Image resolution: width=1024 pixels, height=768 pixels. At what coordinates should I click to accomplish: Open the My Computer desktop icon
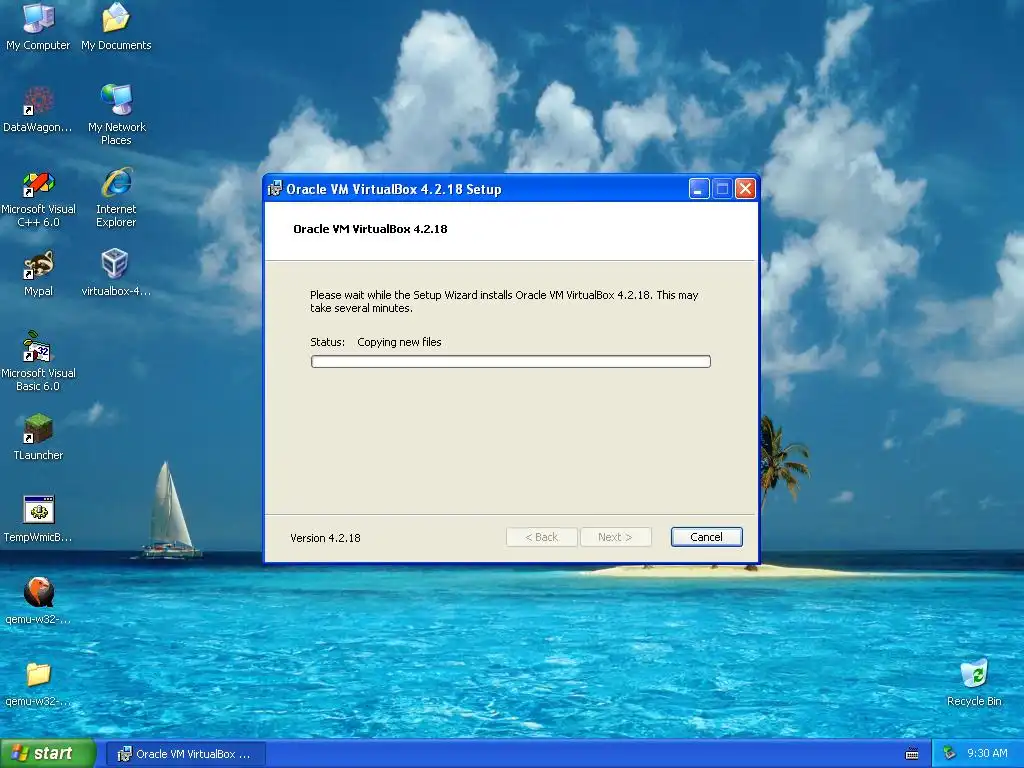click(38, 26)
